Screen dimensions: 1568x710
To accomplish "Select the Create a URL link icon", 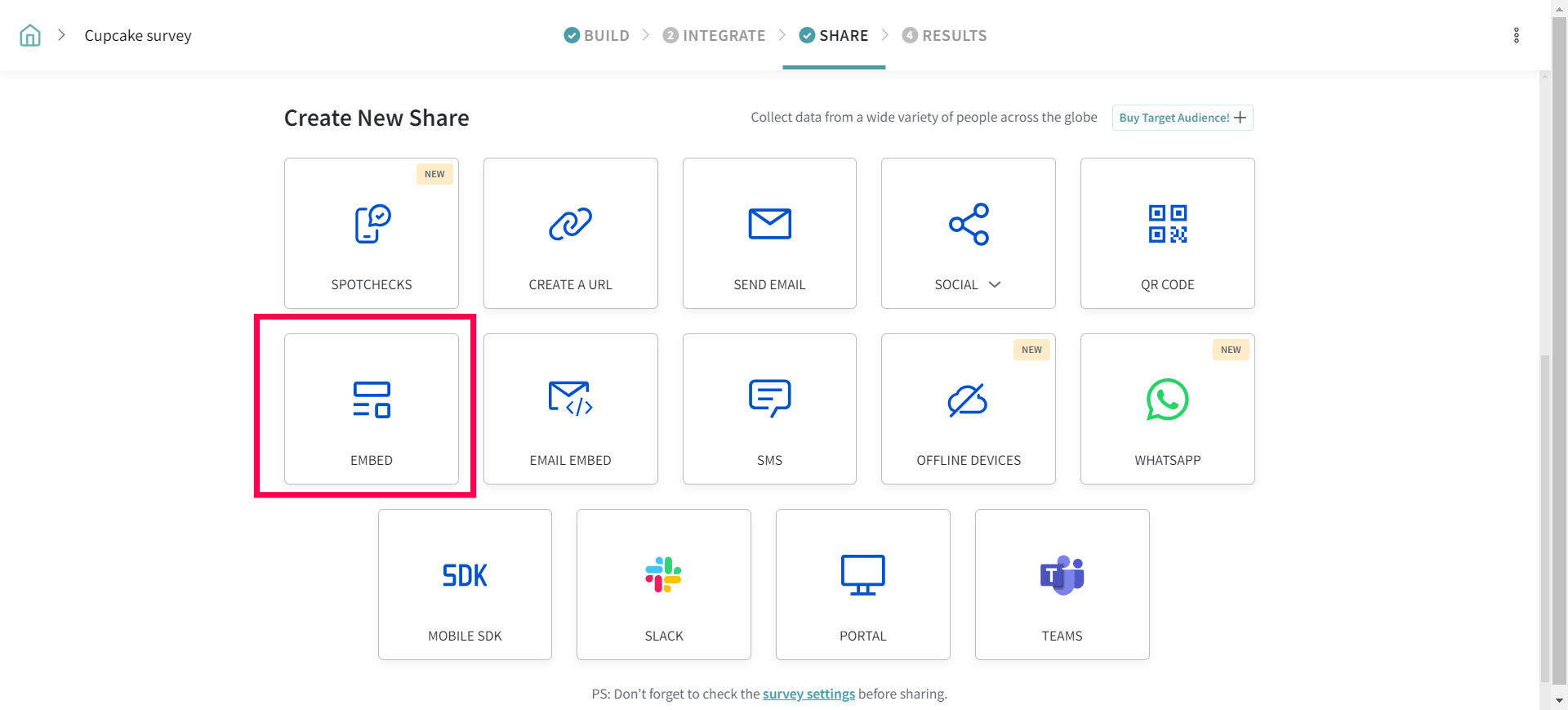I will [570, 224].
